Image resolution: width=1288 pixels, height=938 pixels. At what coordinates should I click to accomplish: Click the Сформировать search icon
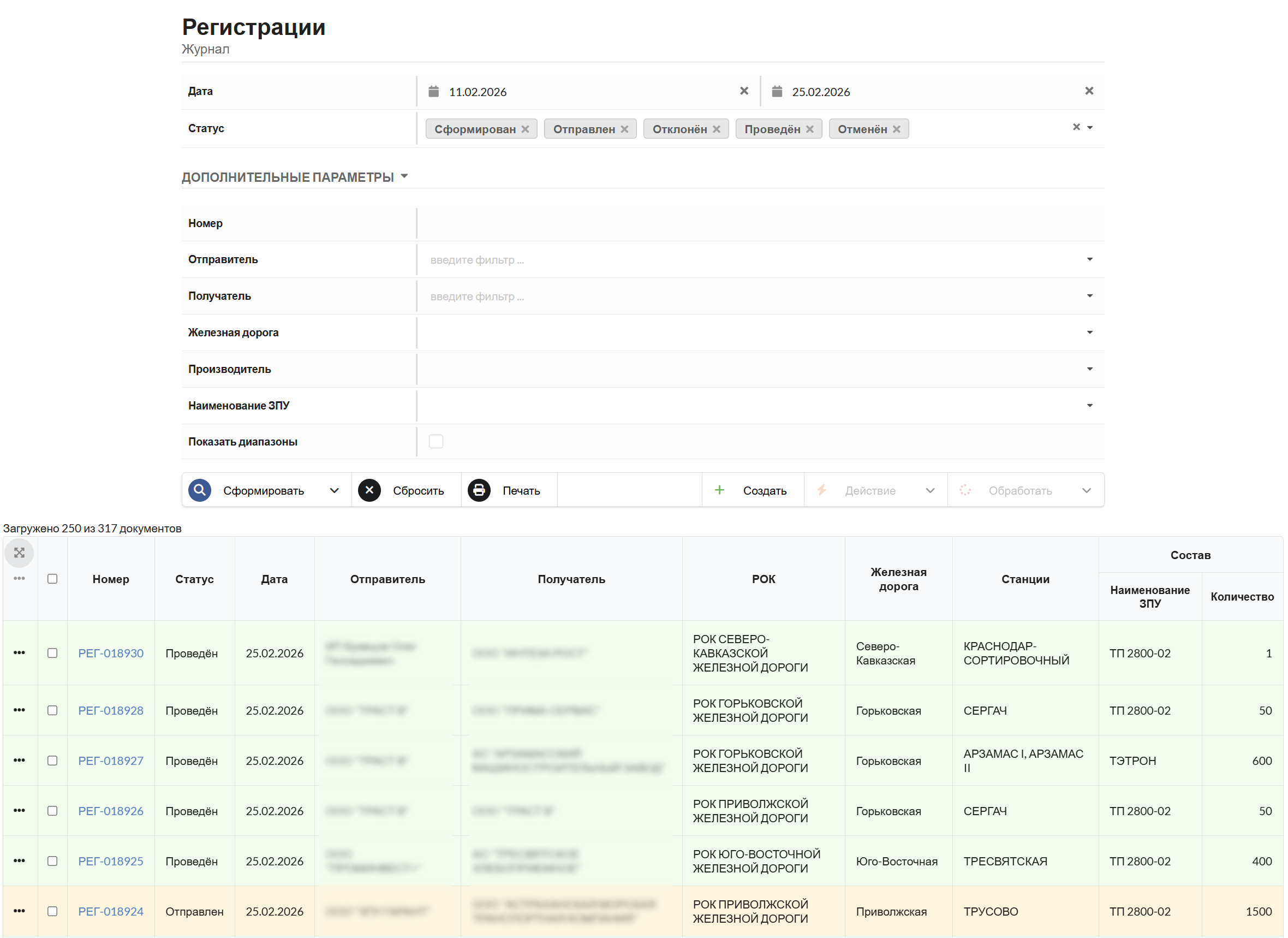coord(200,490)
